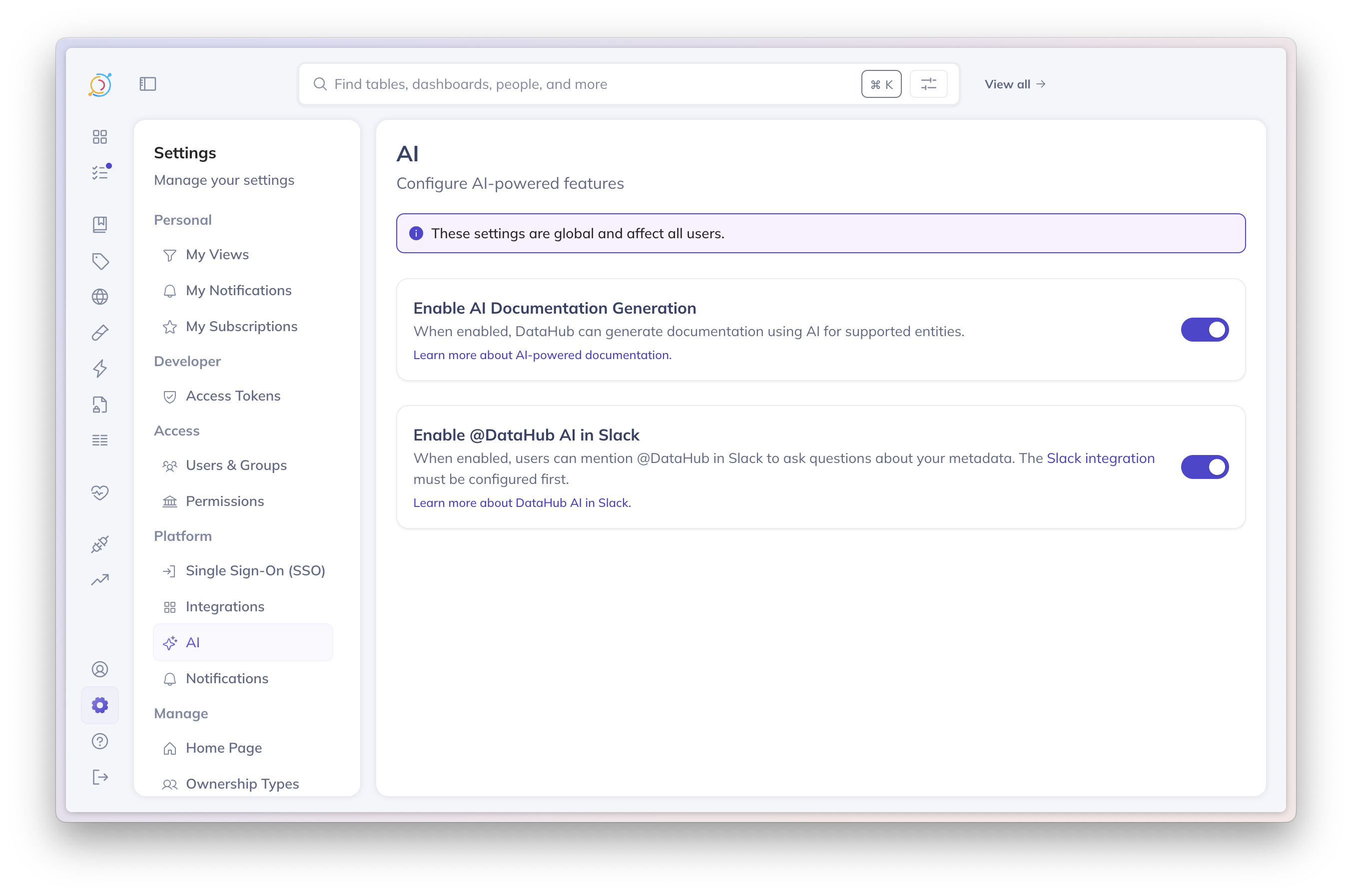The image size is (1352, 896).
Task: Click the DataHub logo in top left
Action: click(x=100, y=84)
